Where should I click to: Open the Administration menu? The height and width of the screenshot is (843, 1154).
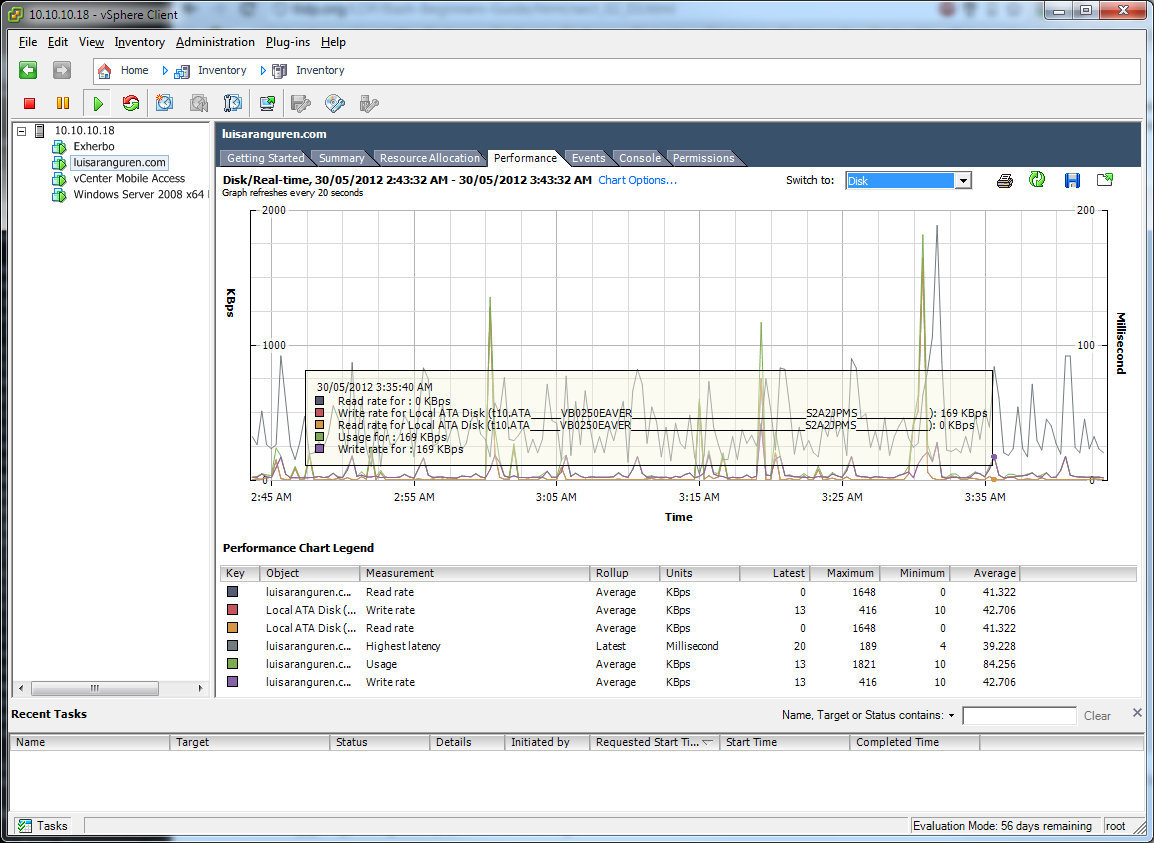click(215, 42)
